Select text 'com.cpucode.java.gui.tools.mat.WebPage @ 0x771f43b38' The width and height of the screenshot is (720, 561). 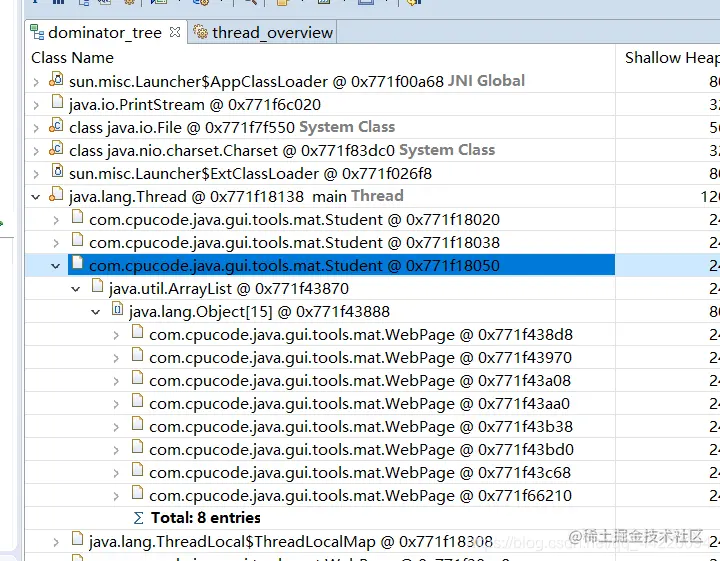coord(361,427)
